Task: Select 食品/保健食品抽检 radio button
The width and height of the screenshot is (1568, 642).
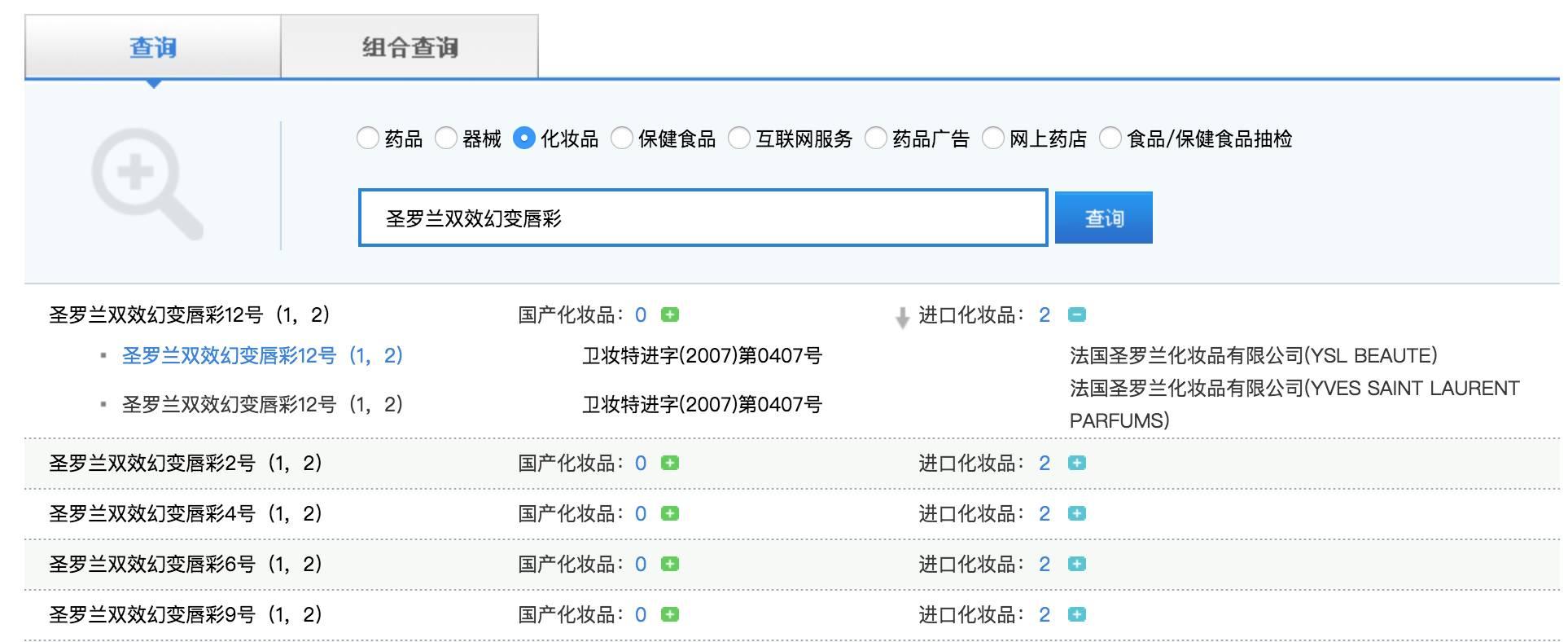Action: coord(1110,139)
